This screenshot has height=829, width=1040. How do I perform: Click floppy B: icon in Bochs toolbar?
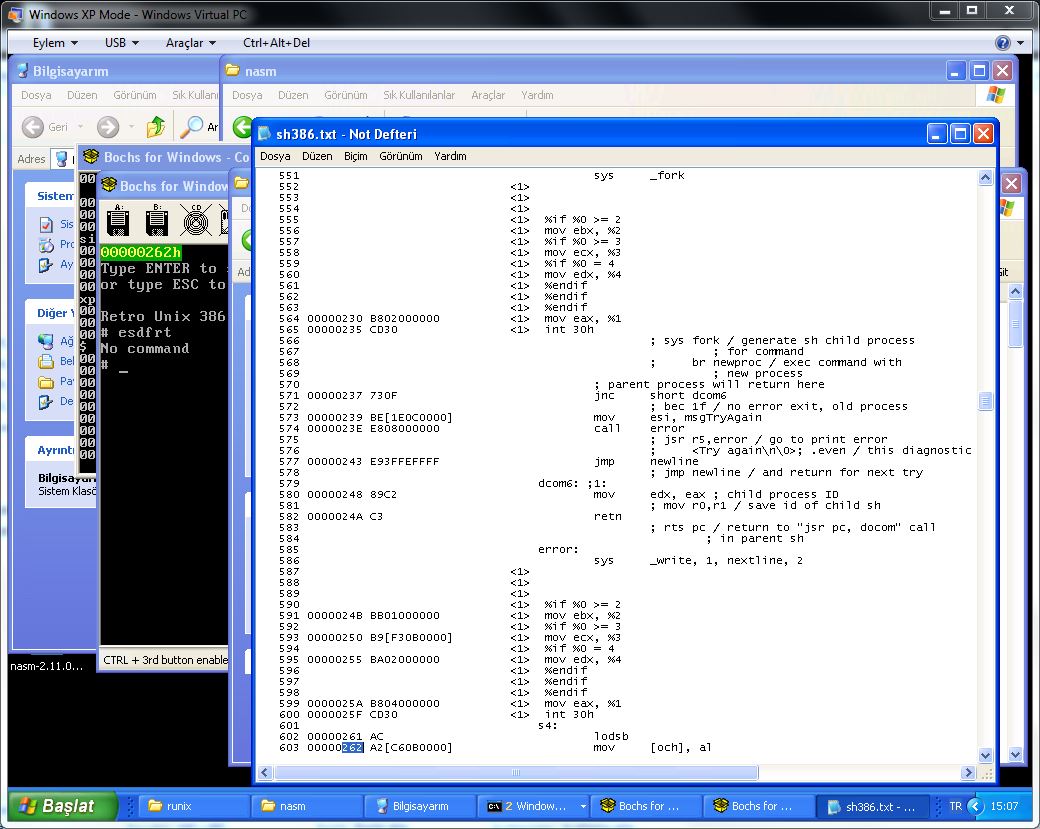click(157, 221)
